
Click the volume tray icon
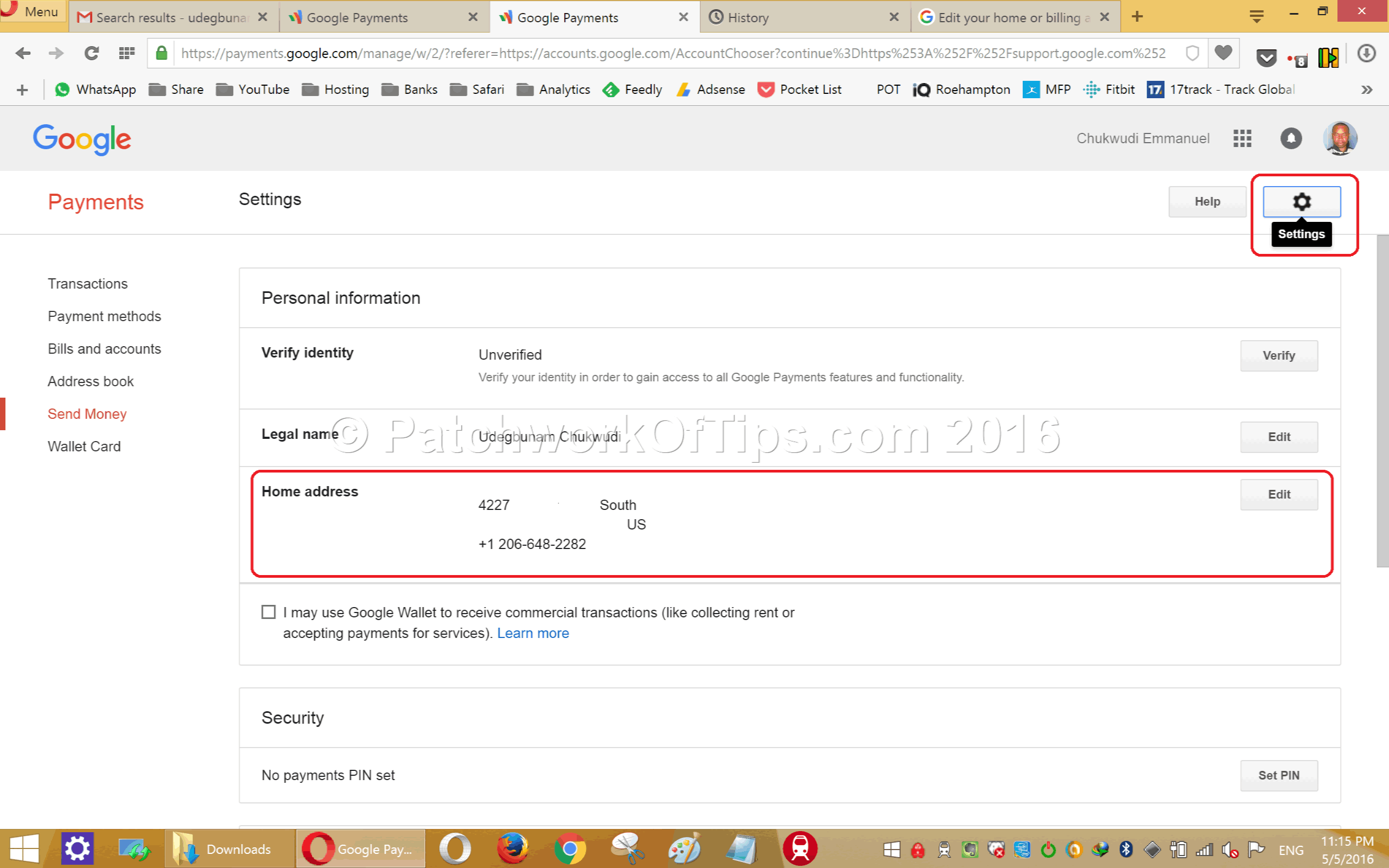click(1229, 850)
